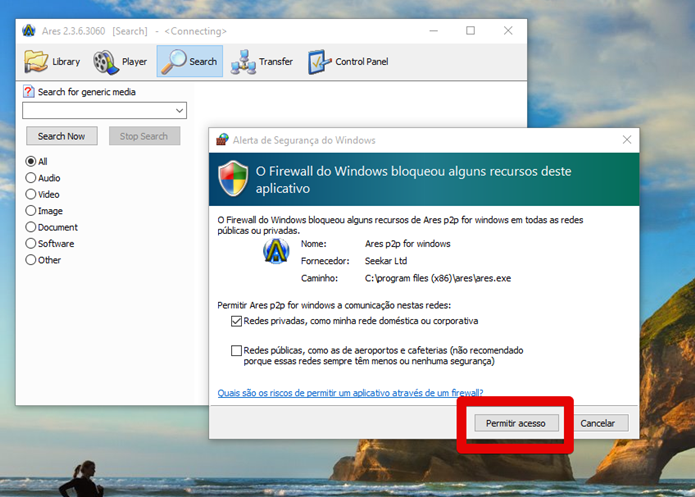This screenshot has height=497, width=695.
Task: Open the Transfer network icon
Action: tap(243, 62)
